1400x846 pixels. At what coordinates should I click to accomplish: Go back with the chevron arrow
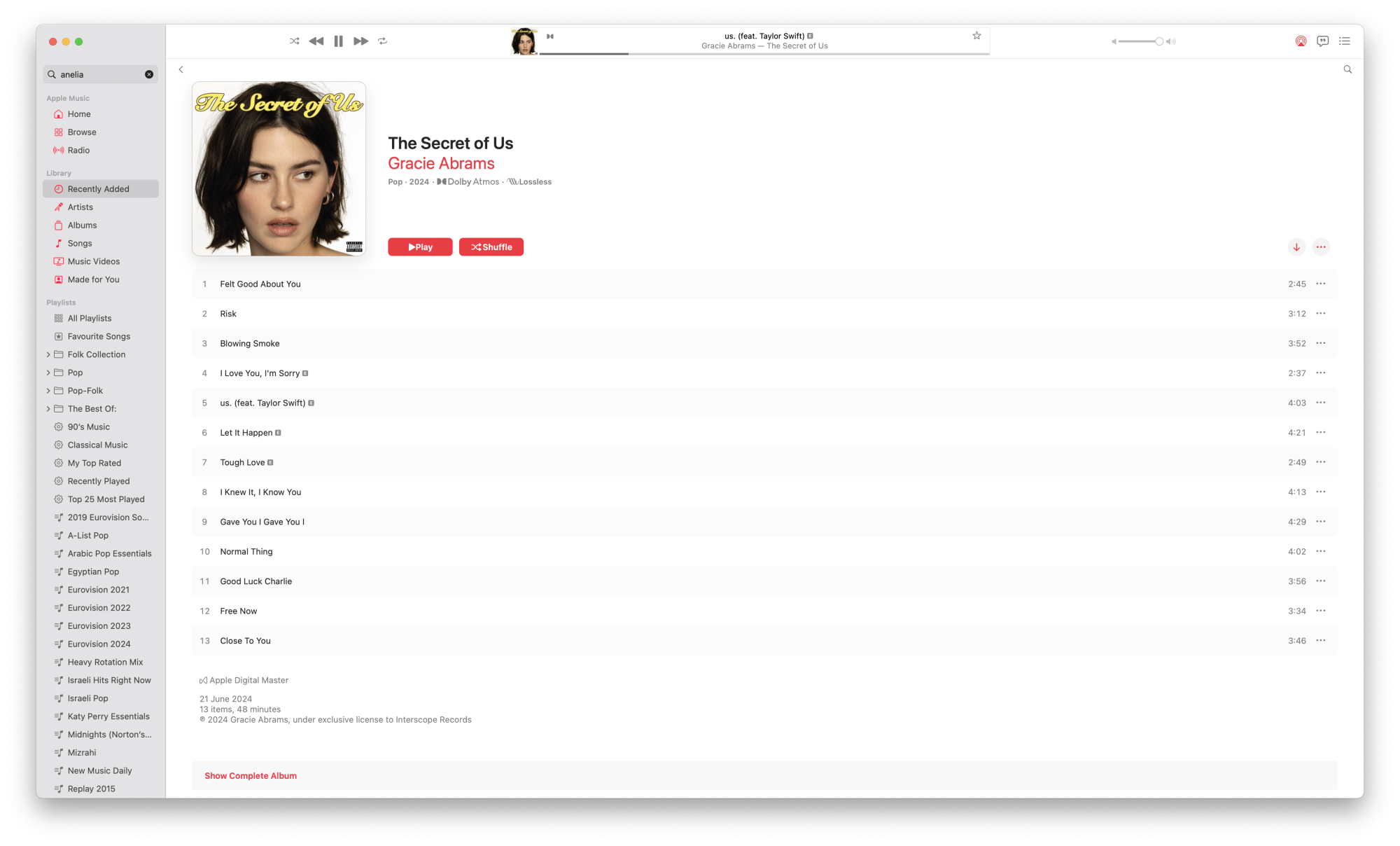point(181,69)
